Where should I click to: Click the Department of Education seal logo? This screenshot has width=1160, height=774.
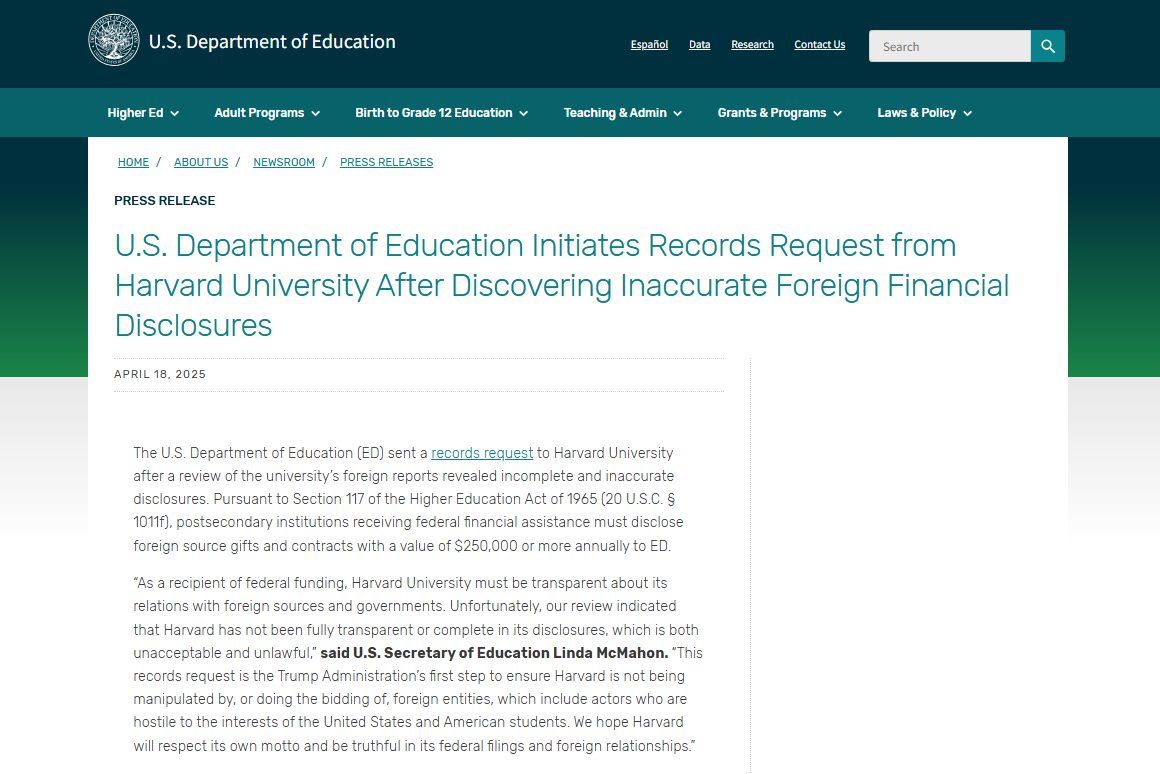(x=113, y=41)
